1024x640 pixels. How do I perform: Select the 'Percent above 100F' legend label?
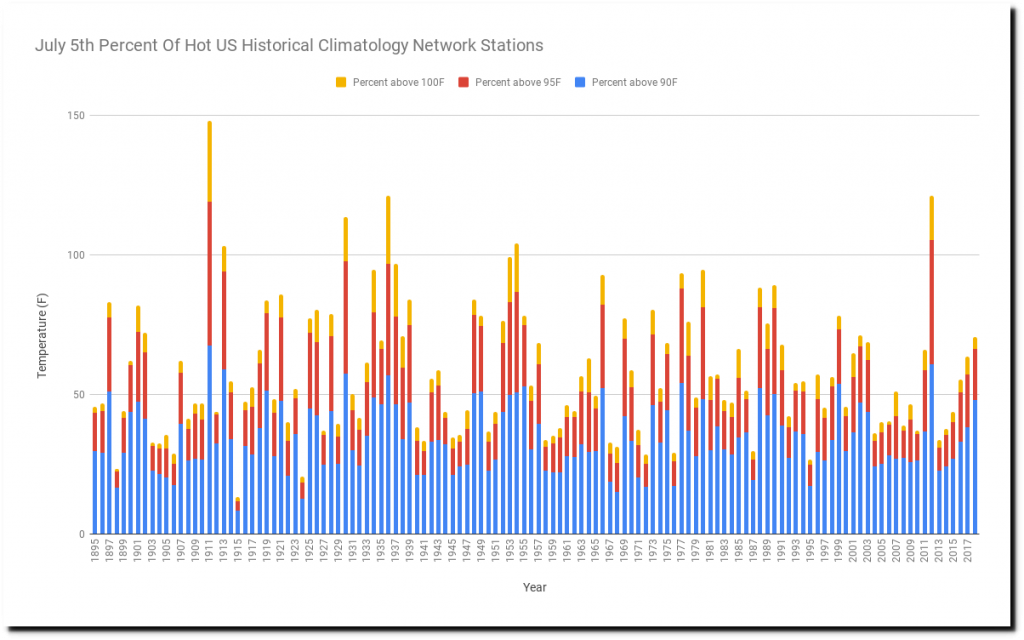(x=396, y=81)
